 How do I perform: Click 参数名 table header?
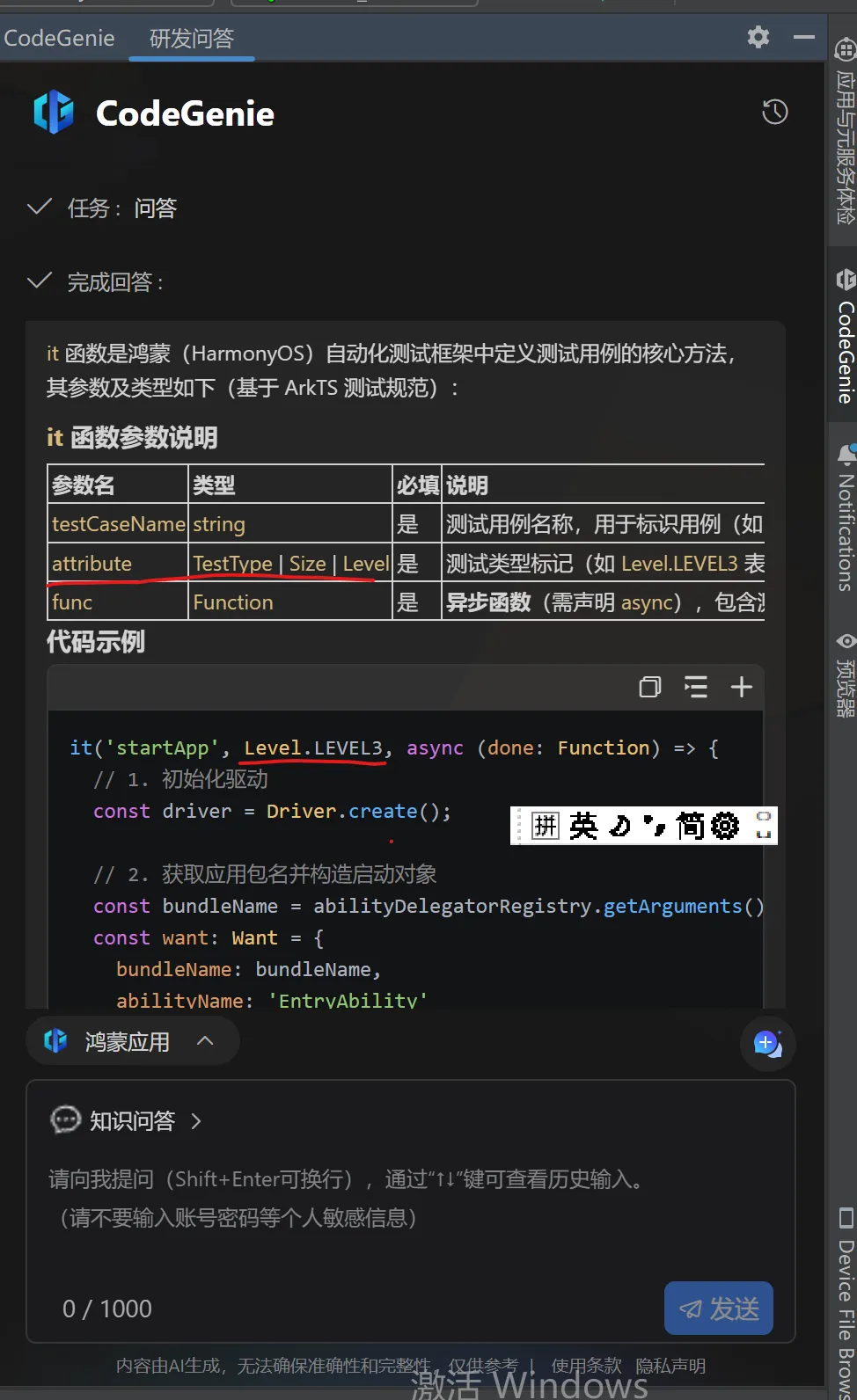118,485
